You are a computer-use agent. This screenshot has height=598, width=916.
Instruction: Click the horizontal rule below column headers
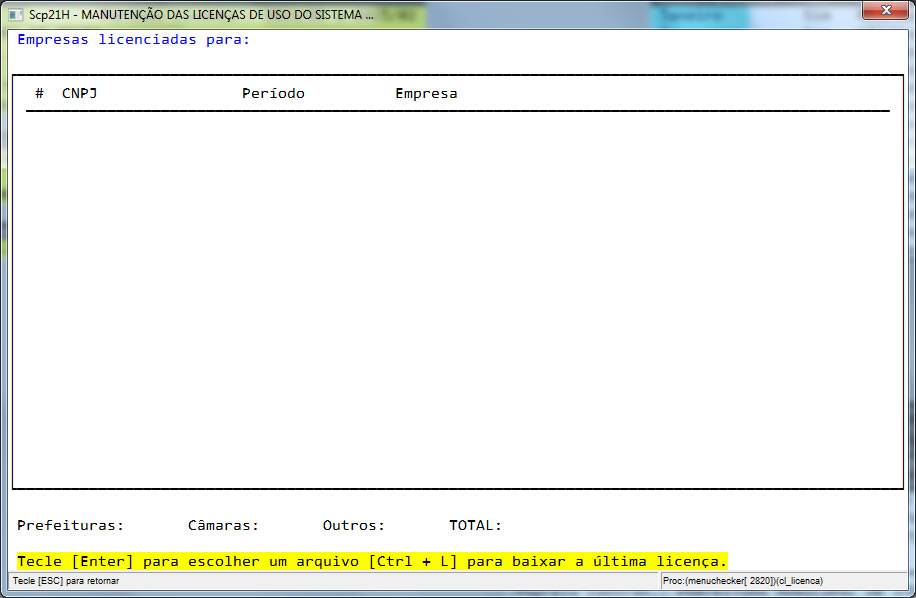457,110
